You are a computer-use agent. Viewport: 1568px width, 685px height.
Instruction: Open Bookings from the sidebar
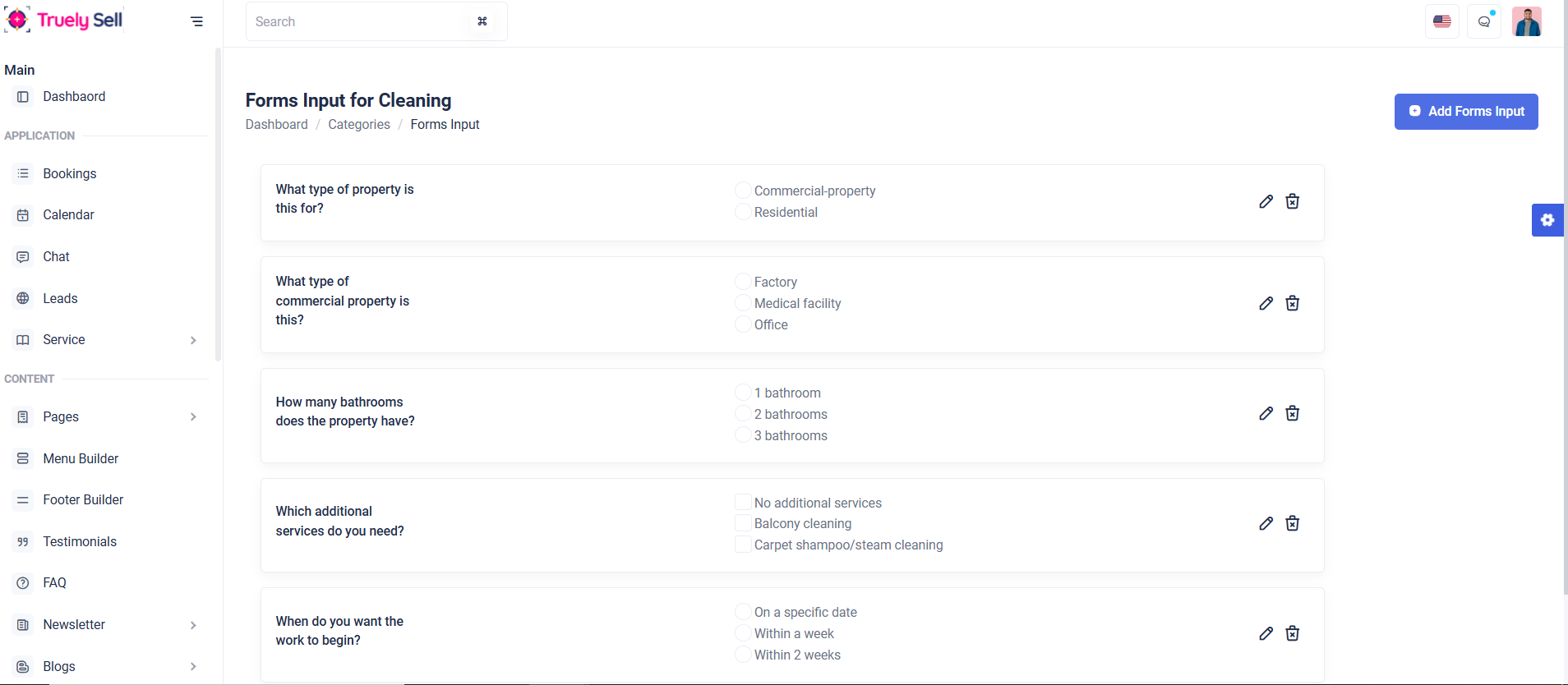tap(70, 174)
